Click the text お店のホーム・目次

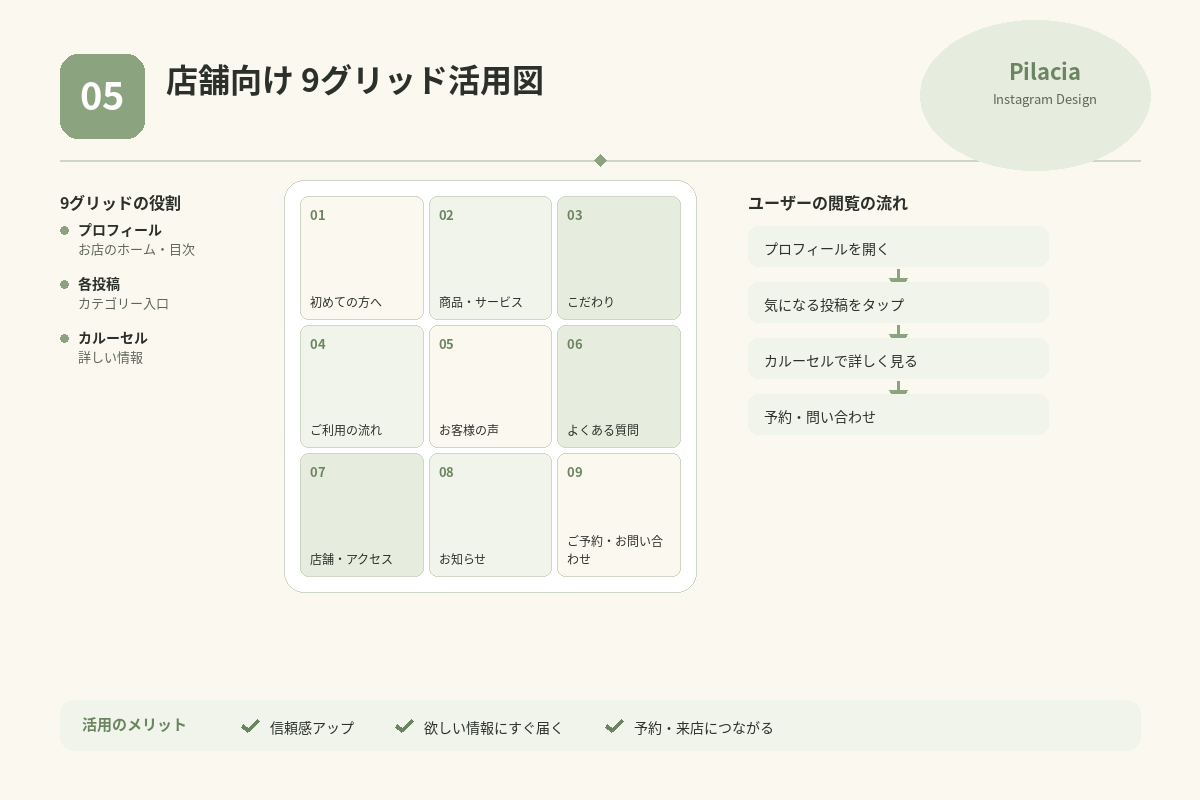137,250
